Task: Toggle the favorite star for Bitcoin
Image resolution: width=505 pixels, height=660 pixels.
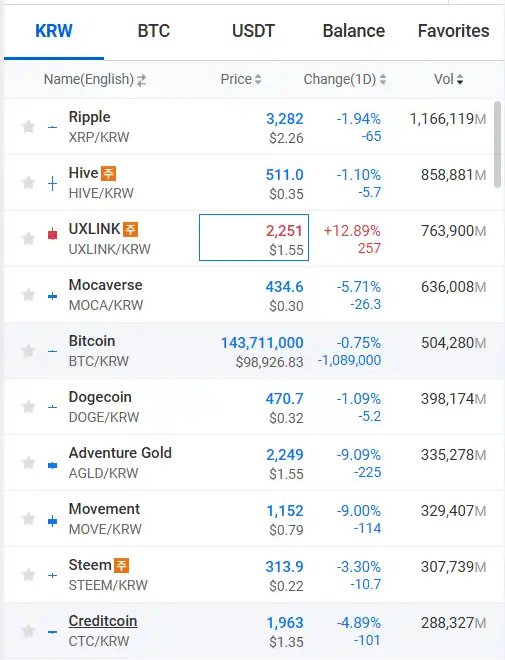Action: [28, 350]
